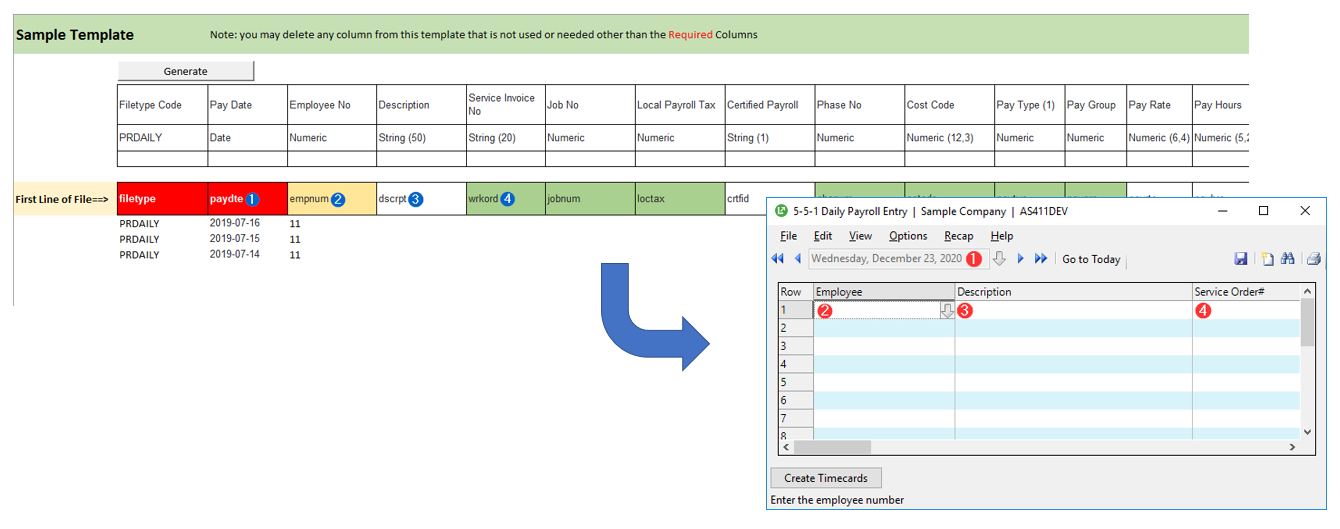Viewport: 1340px width, 529px height.
Task: Open the Options menu
Action: 908,236
